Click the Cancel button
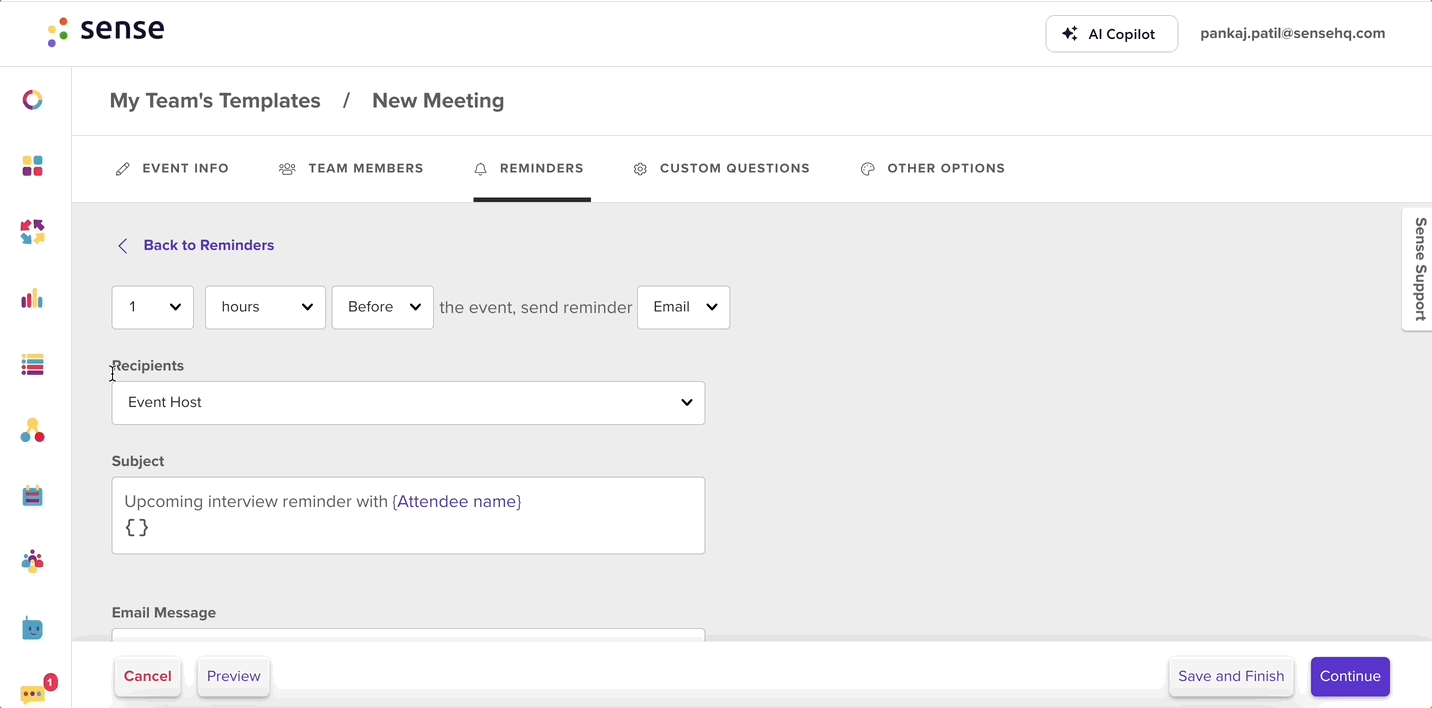This screenshot has width=1432, height=708. pos(148,676)
